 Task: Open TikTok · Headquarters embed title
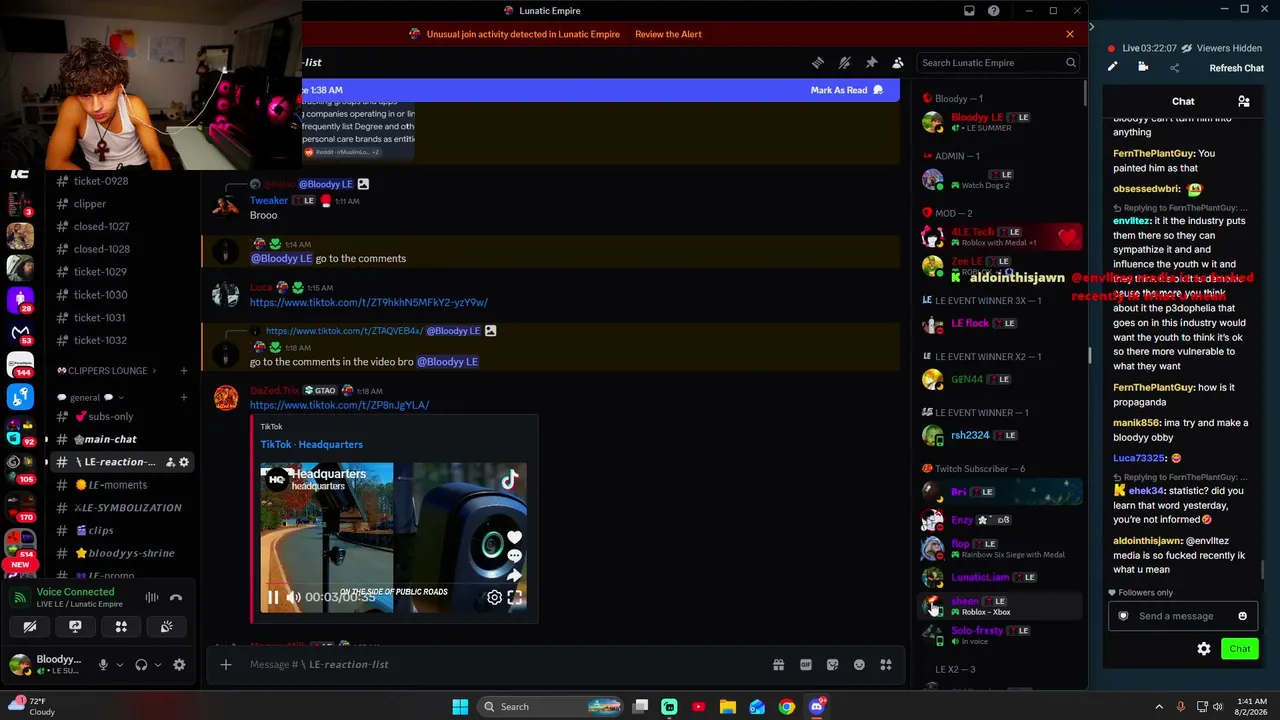coord(312,445)
